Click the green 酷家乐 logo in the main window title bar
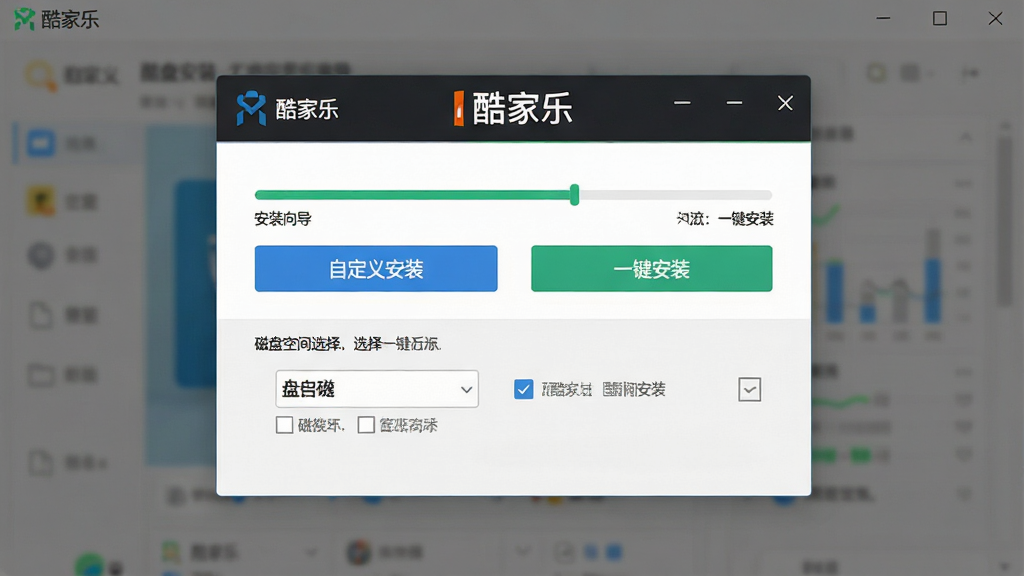This screenshot has height=576, width=1024. click(24, 19)
